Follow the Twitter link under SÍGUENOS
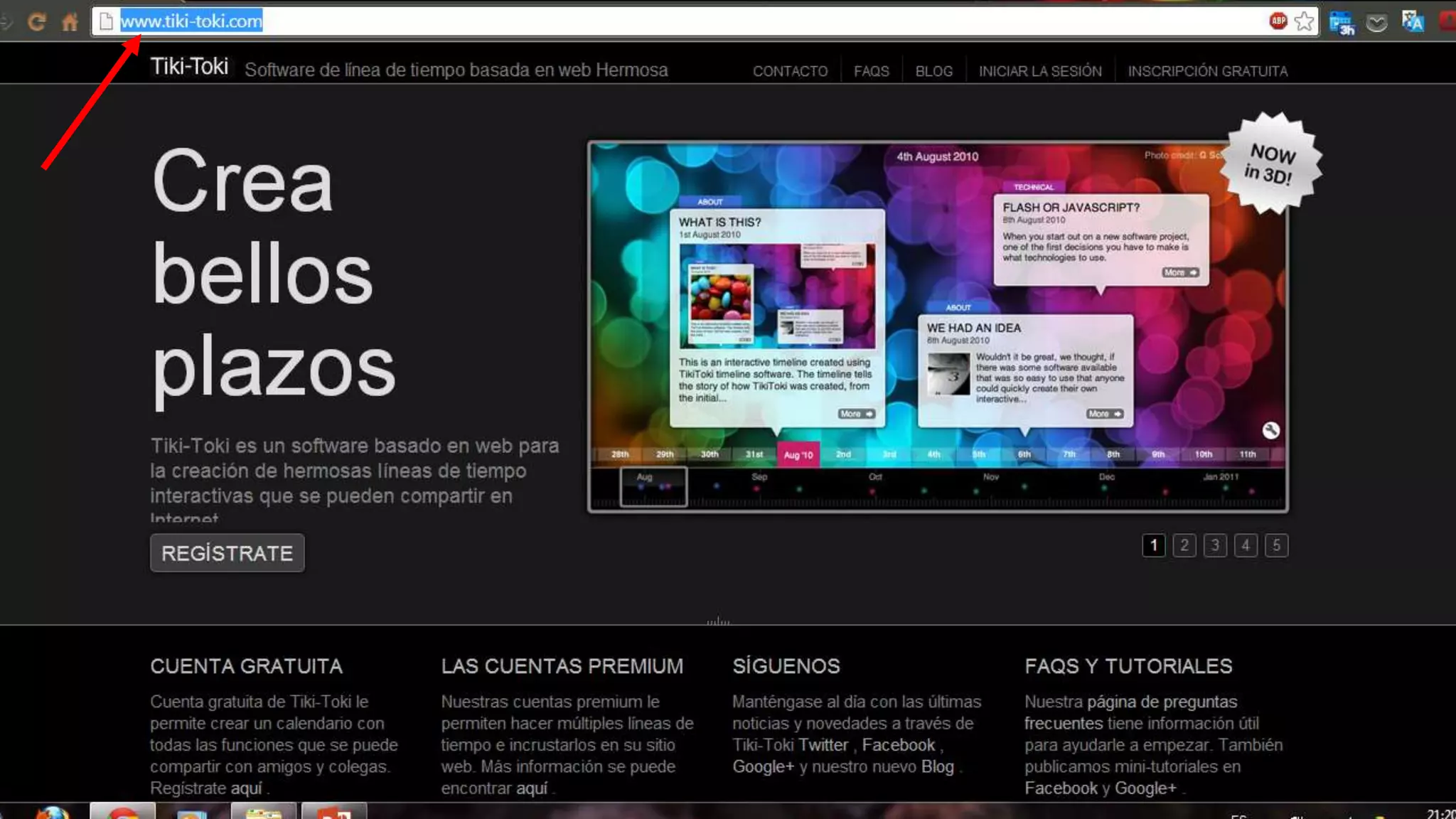Image resolution: width=1456 pixels, height=819 pixels. pyautogui.click(x=823, y=745)
